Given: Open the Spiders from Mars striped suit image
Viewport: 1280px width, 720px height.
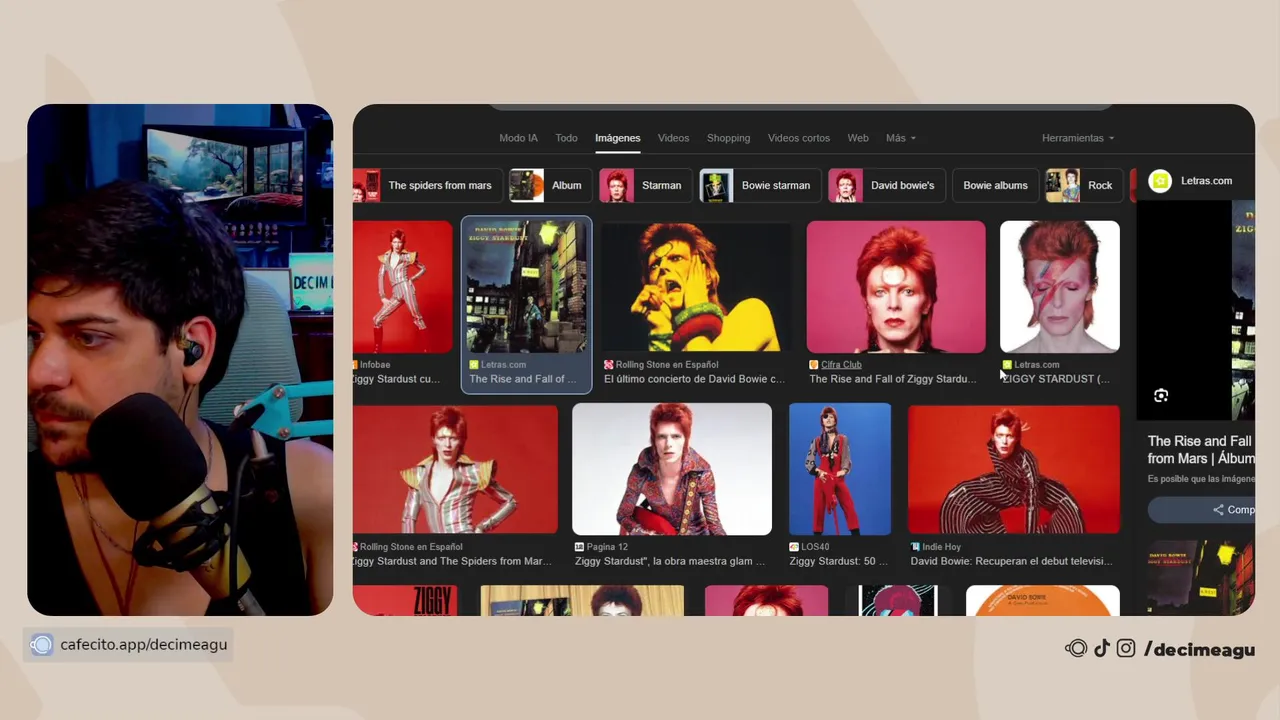Looking at the screenshot, I should 455,469.
